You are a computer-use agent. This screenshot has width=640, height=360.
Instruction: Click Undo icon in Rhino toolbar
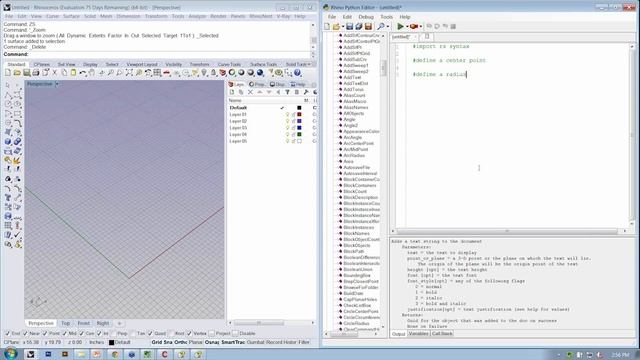(83, 73)
